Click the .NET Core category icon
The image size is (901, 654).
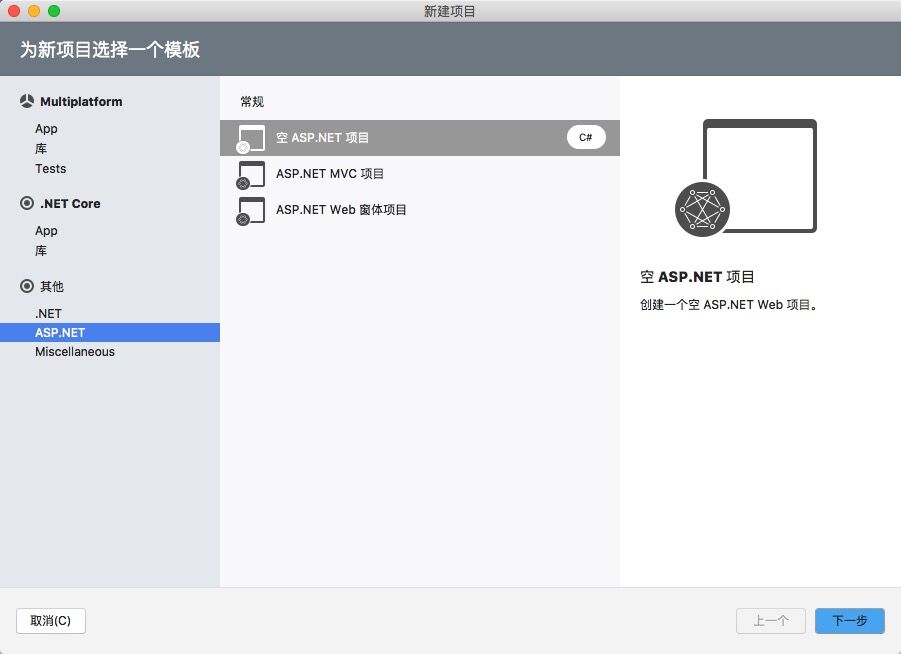(26, 203)
